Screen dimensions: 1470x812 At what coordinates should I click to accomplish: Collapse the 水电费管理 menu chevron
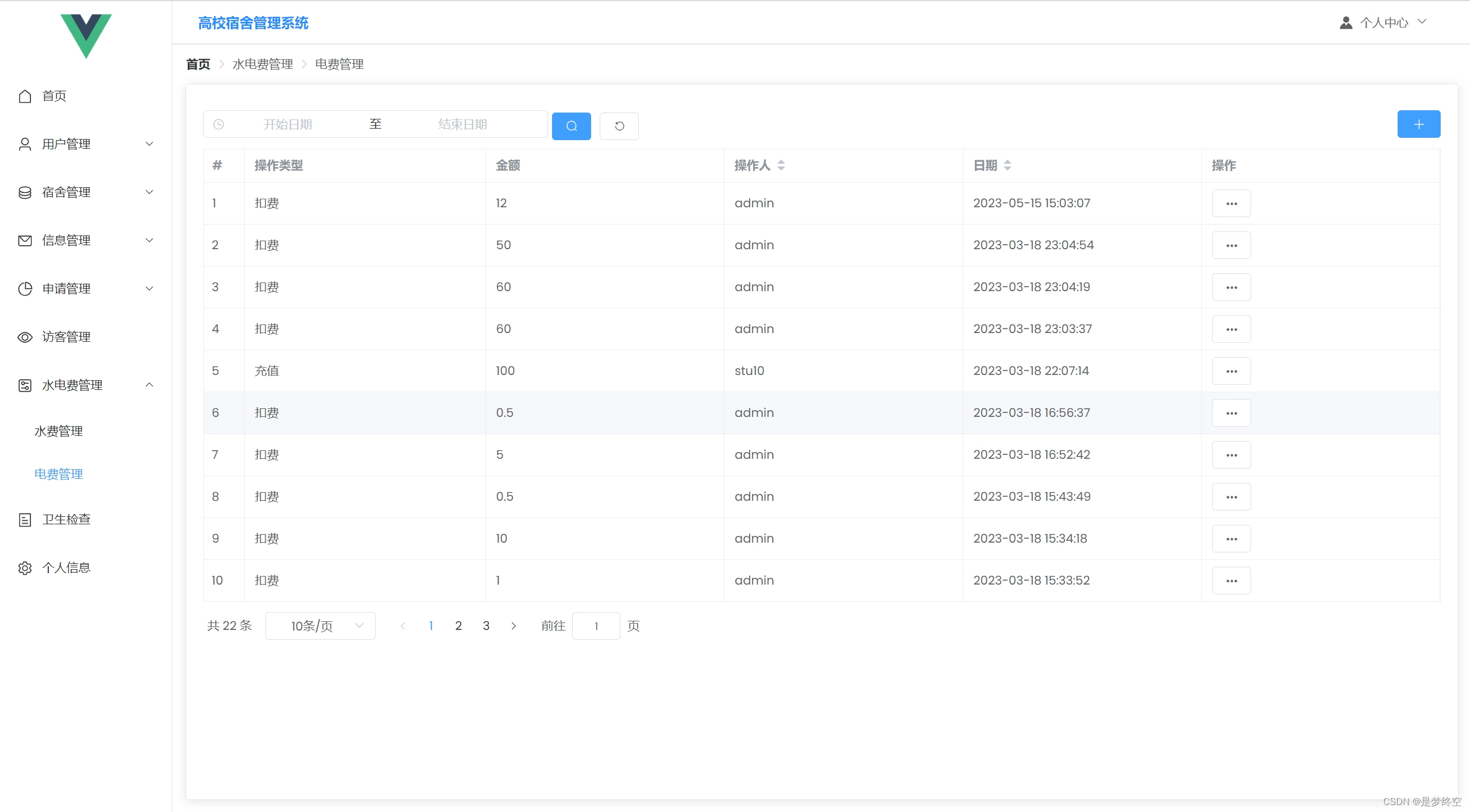(x=149, y=385)
